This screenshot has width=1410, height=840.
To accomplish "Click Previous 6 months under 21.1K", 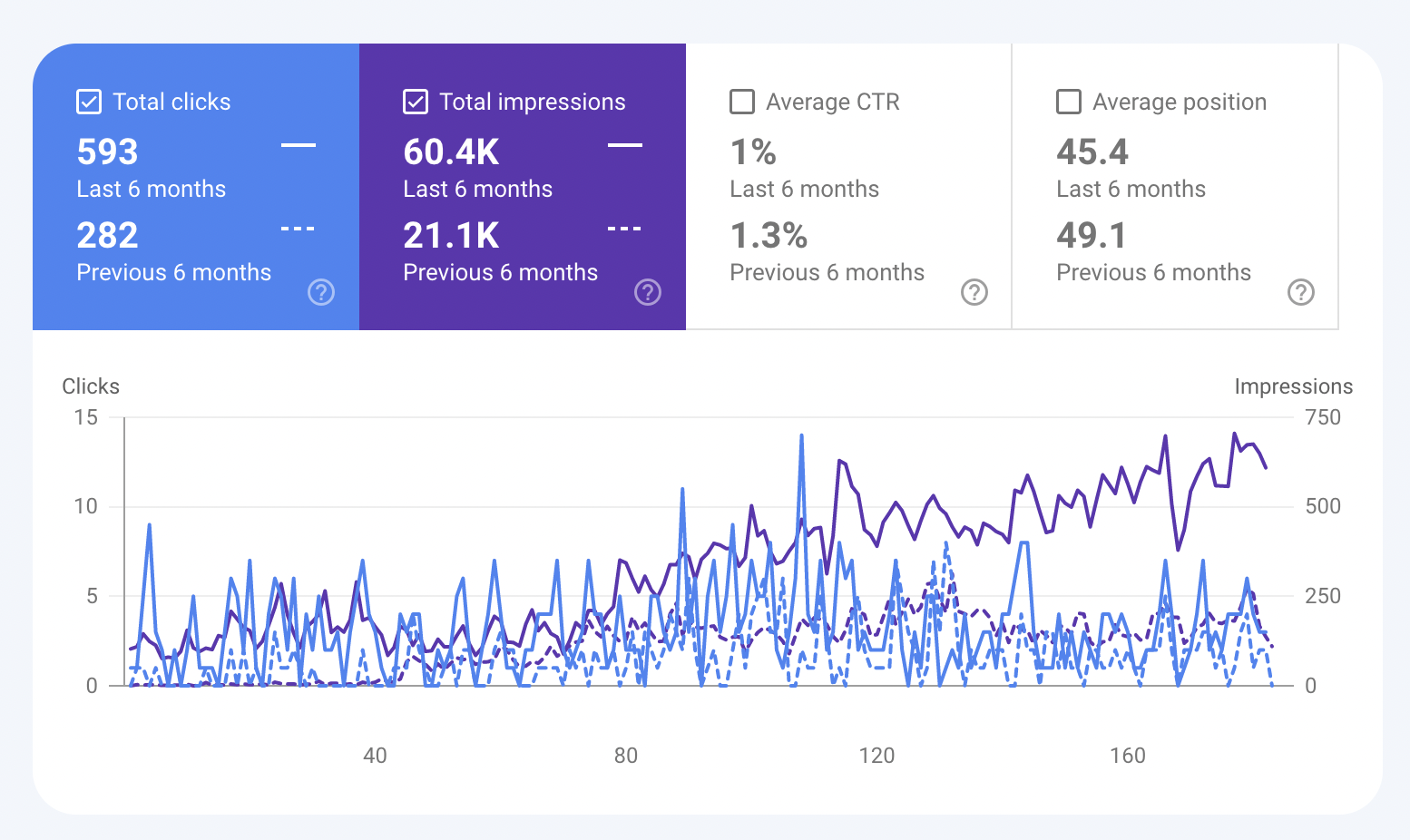I will click(x=501, y=272).
